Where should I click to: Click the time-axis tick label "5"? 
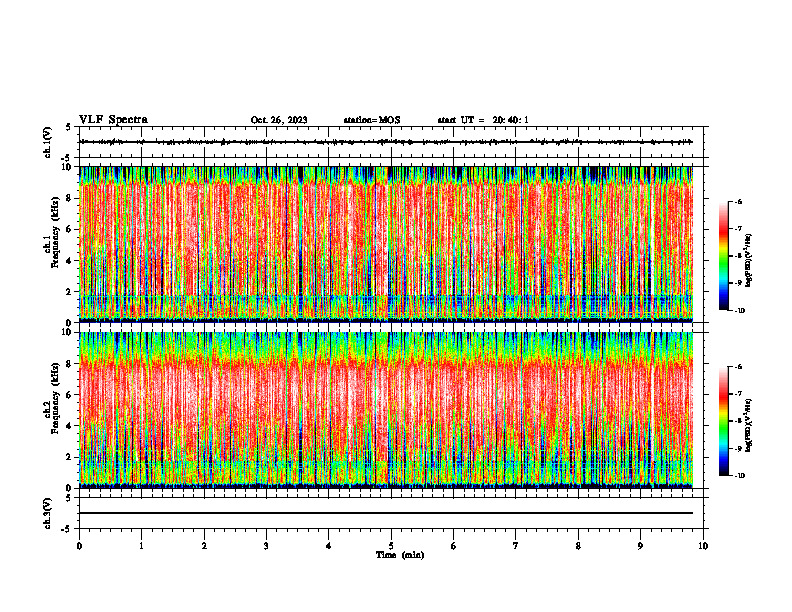pyautogui.click(x=391, y=546)
